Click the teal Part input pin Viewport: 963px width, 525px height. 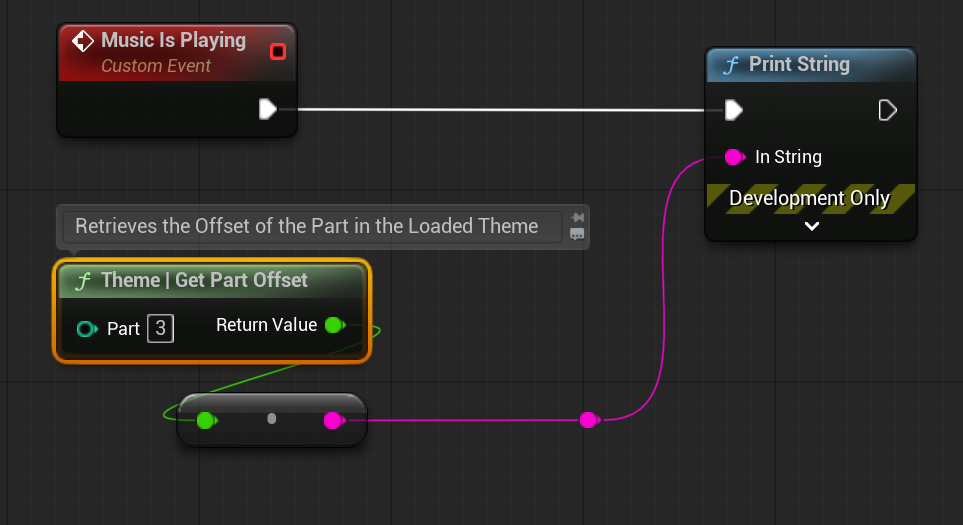(x=87, y=329)
